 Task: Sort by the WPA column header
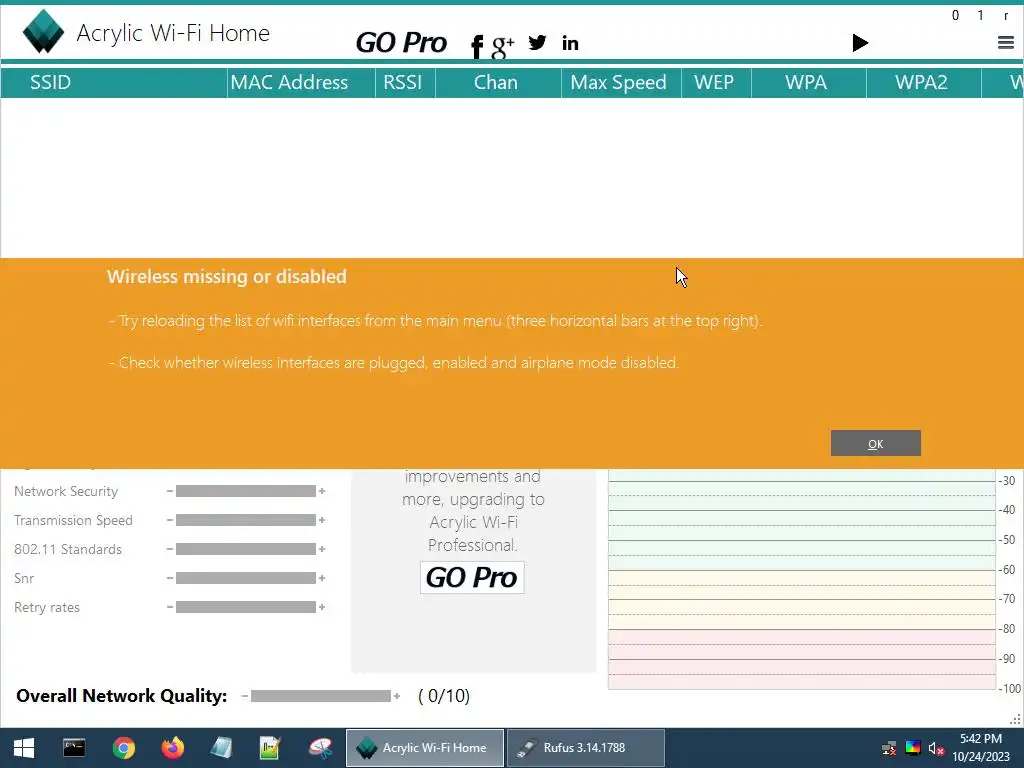pos(808,82)
